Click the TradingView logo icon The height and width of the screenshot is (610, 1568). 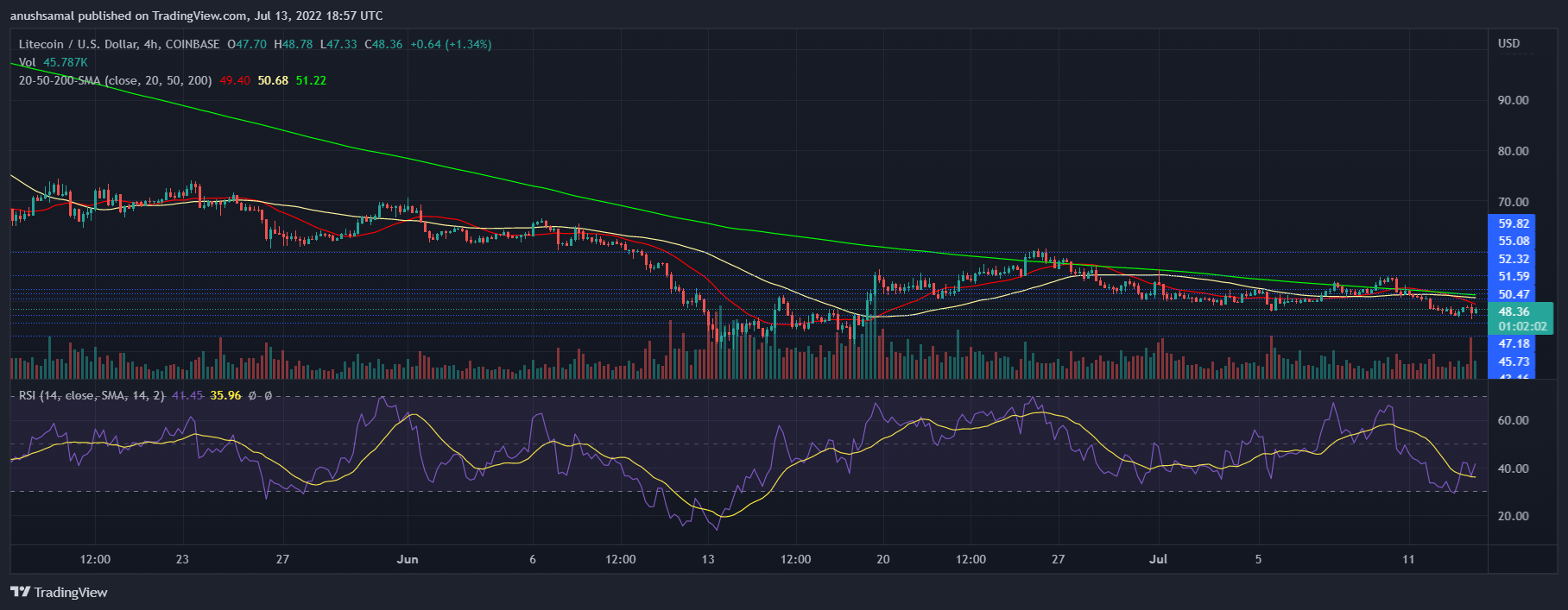coord(20,592)
